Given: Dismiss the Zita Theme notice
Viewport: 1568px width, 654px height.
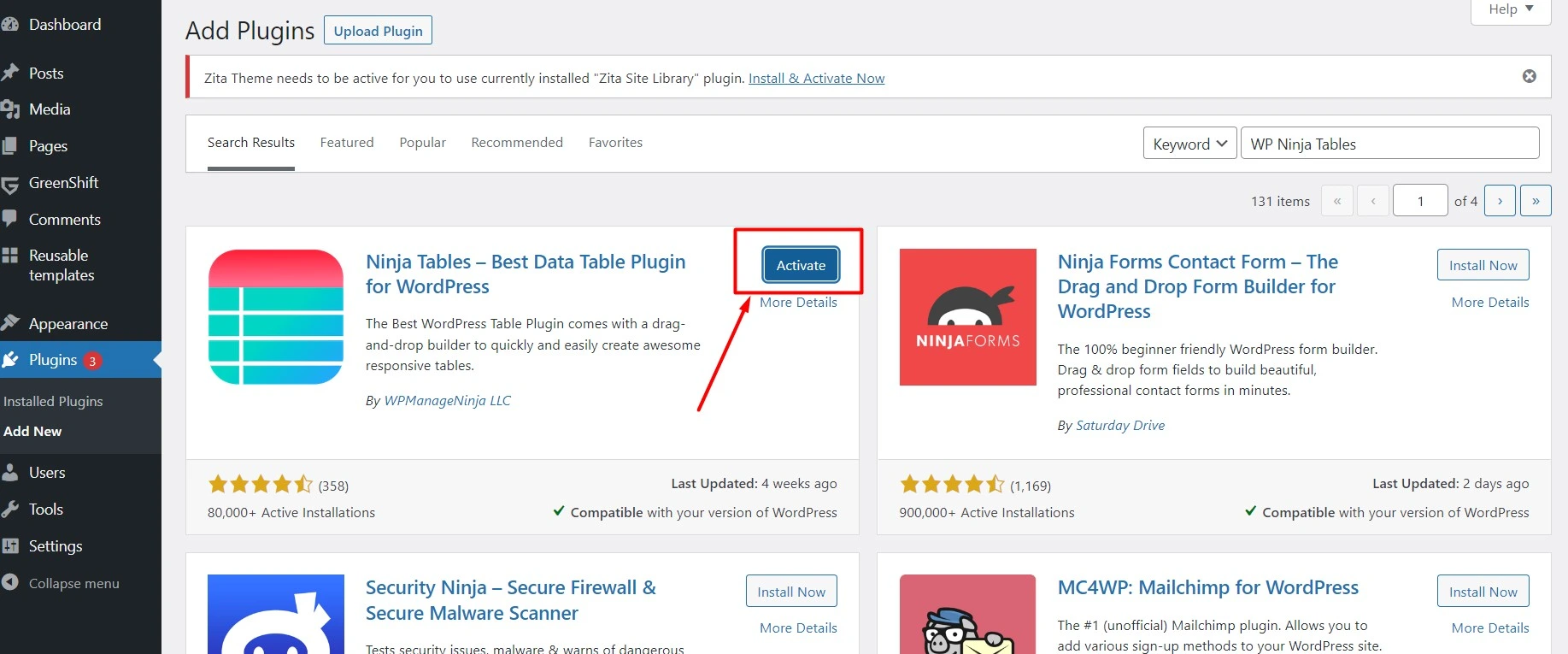Looking at the screenshot, I should tap(1530, 76).
